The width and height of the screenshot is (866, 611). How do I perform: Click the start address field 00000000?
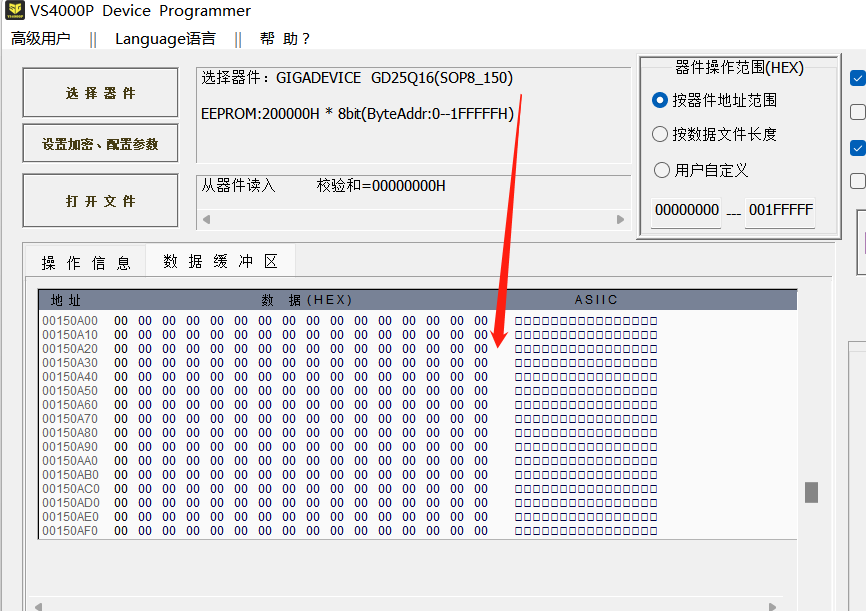click(686, 210)
